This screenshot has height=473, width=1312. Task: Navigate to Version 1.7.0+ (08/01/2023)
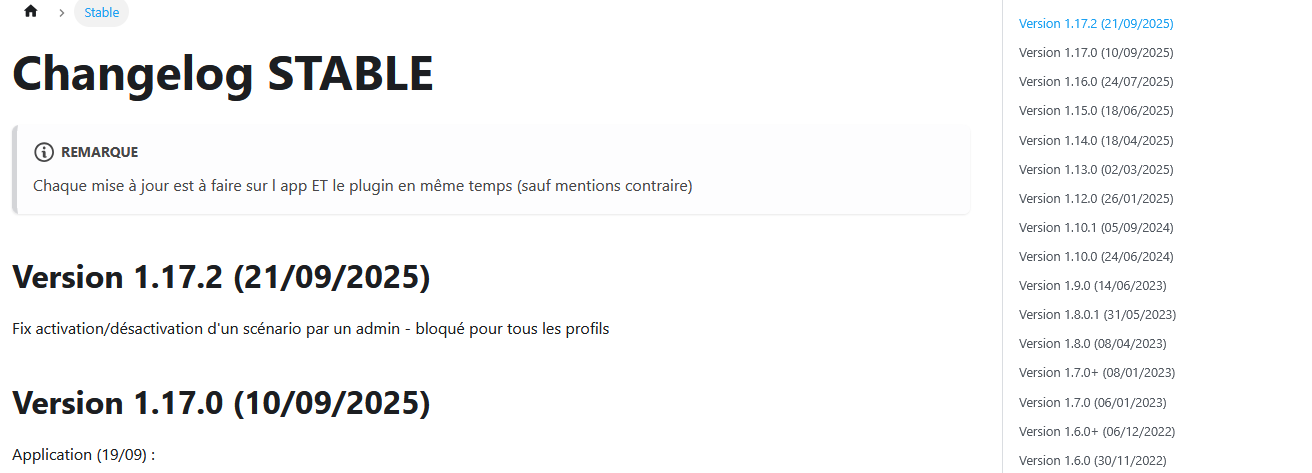[1095, 372]
